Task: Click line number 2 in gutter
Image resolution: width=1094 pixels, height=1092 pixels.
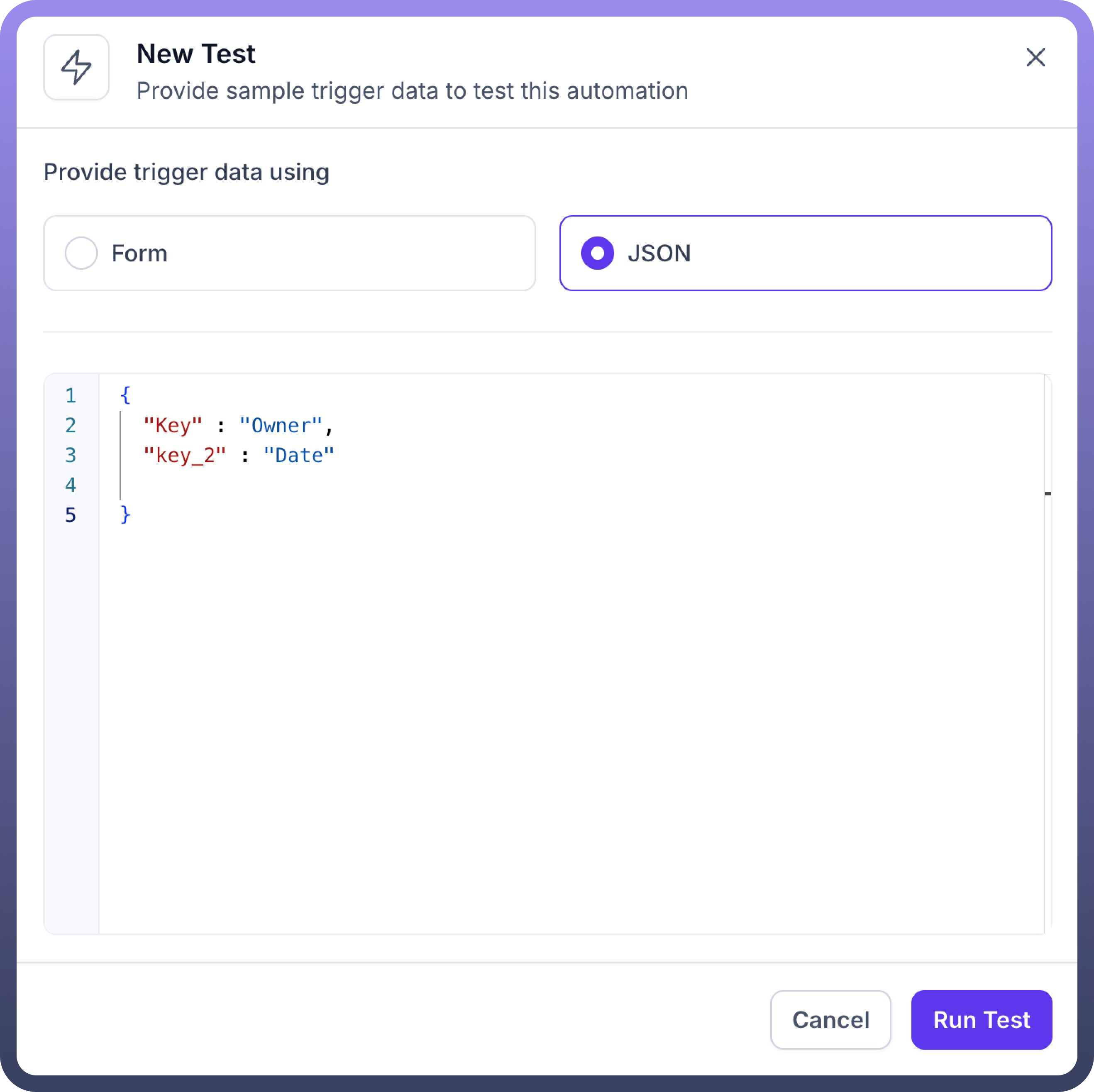Action: click(x=70, y=425)
